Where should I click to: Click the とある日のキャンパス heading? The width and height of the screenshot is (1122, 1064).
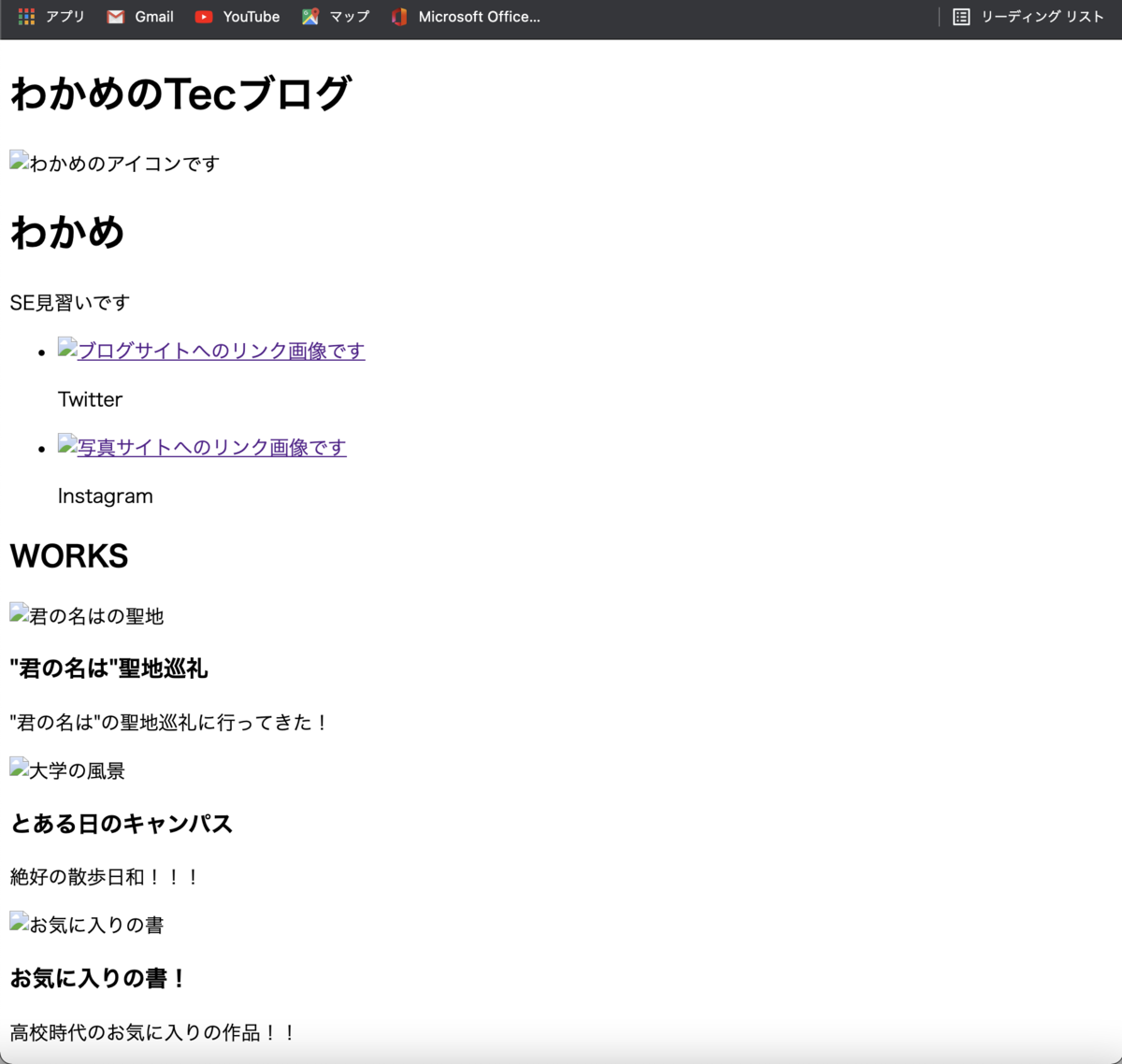pyautogui.click(x=122, y=824)
